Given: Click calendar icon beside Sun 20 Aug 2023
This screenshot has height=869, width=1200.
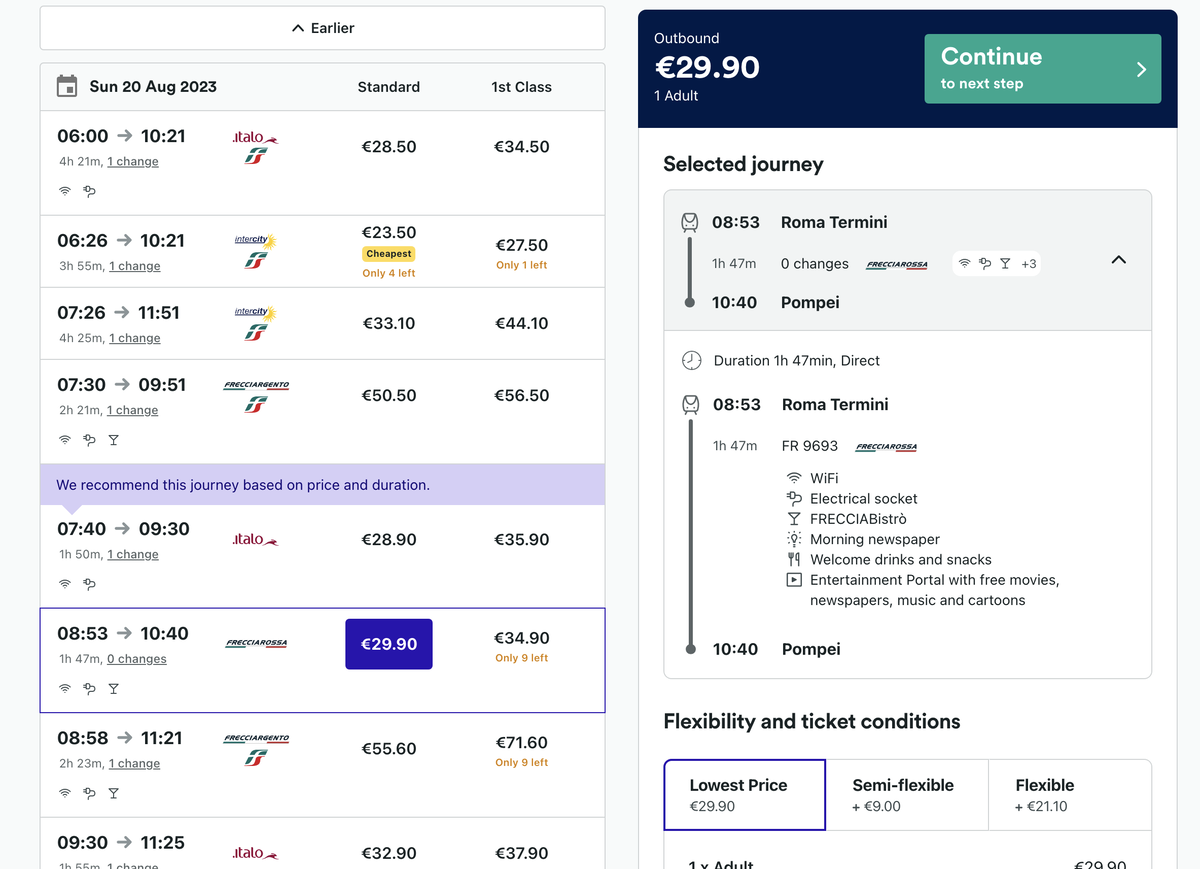Looking at the screenshot, I should (x=67, y=86).
